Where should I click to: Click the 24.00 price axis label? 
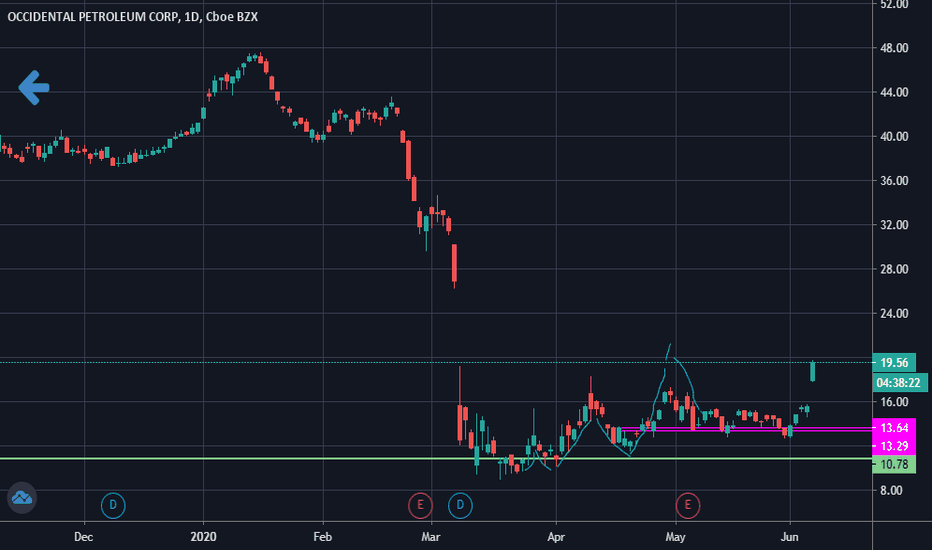click(x=894, y=313)
